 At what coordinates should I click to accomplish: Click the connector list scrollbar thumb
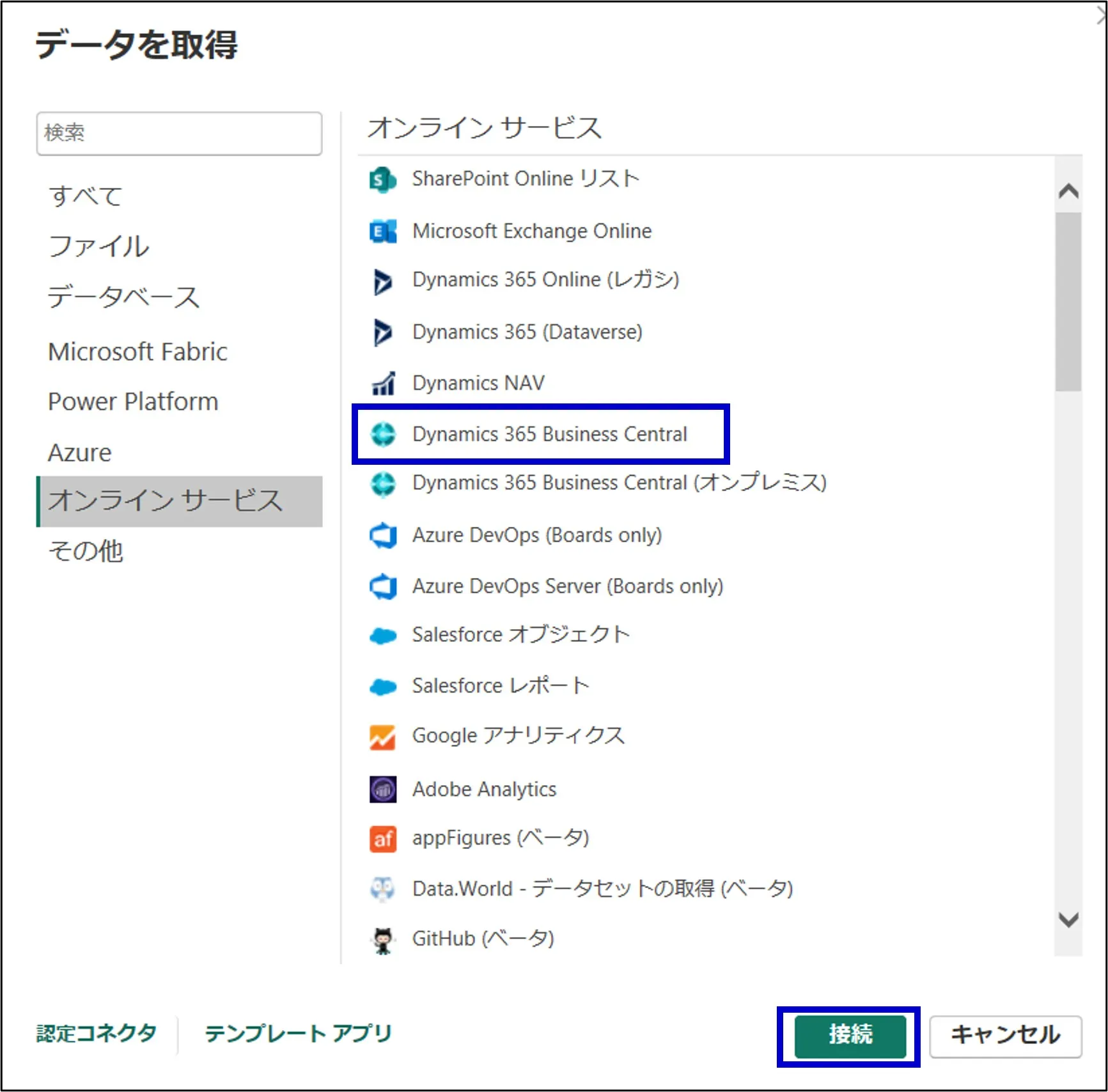[x=1068, y=300]
